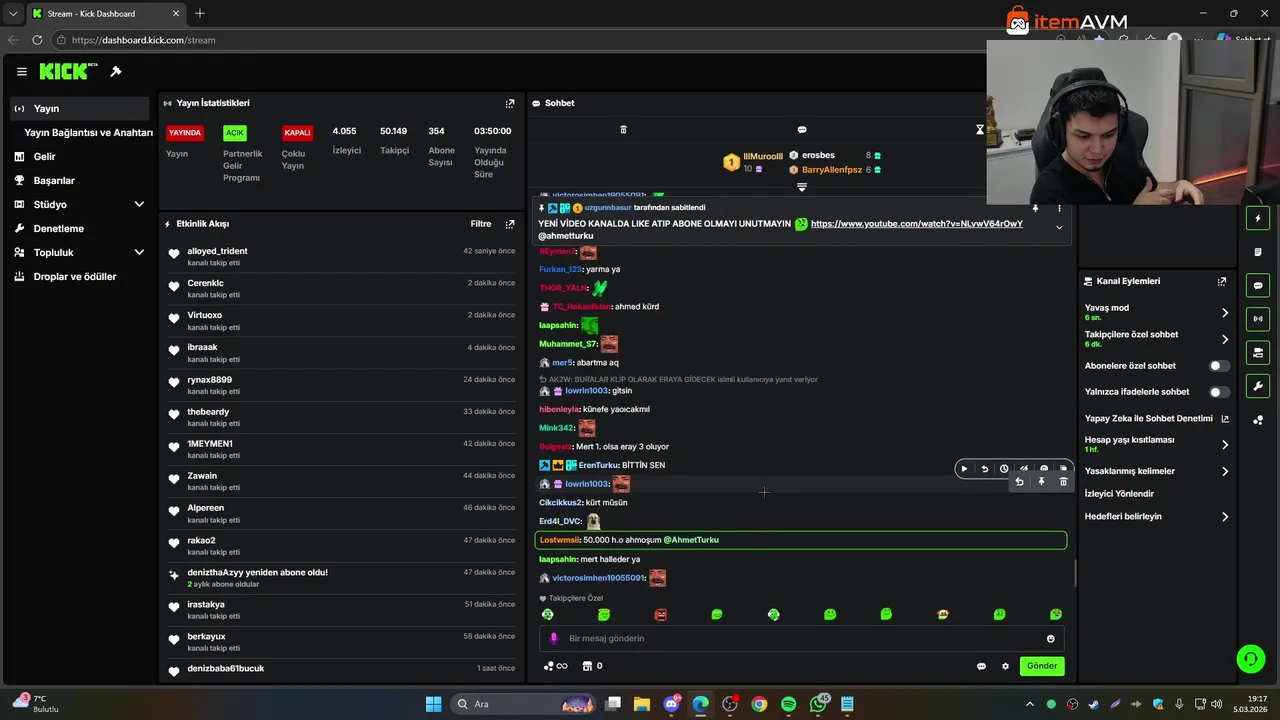
Task: Pop out the Etkinlik Akışı panel
Action: click(x=509, y=224)
